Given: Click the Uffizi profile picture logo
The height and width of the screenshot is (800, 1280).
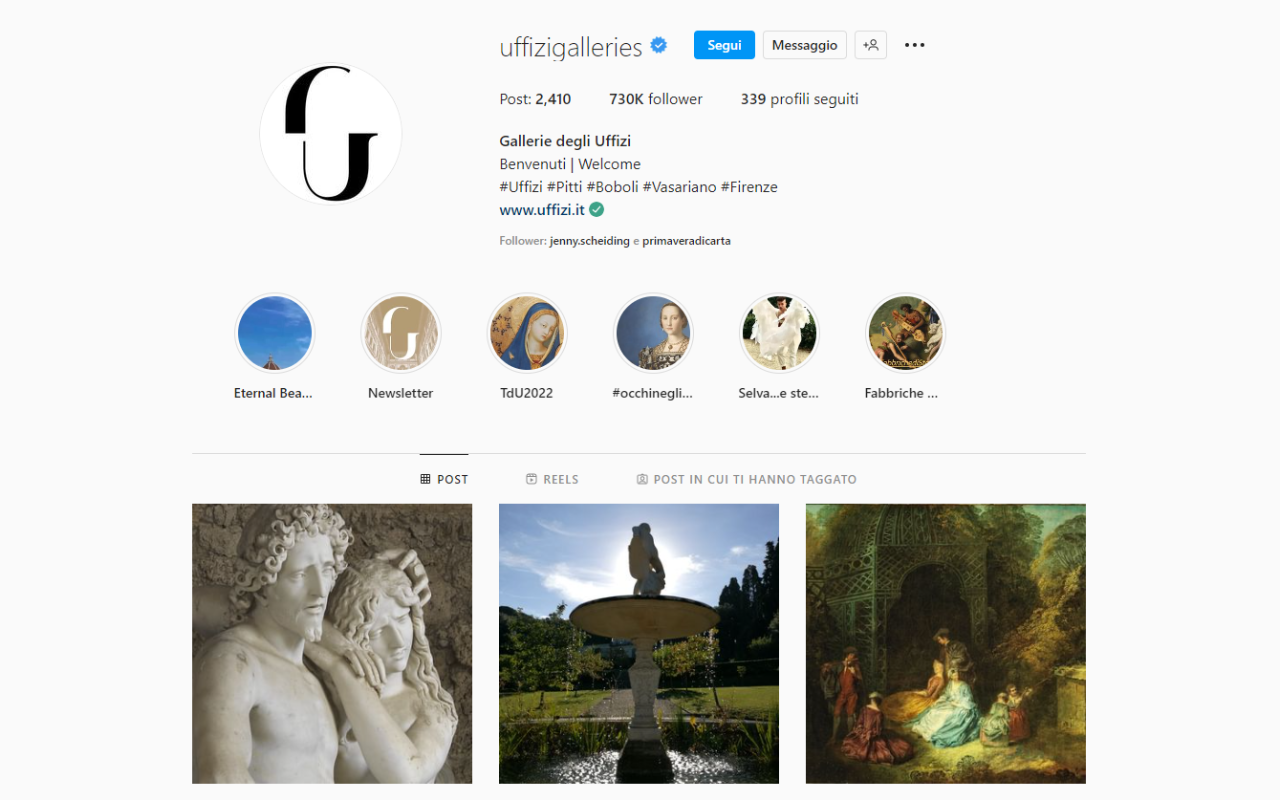Looking at the screenshot, I should tap(331, 134).
